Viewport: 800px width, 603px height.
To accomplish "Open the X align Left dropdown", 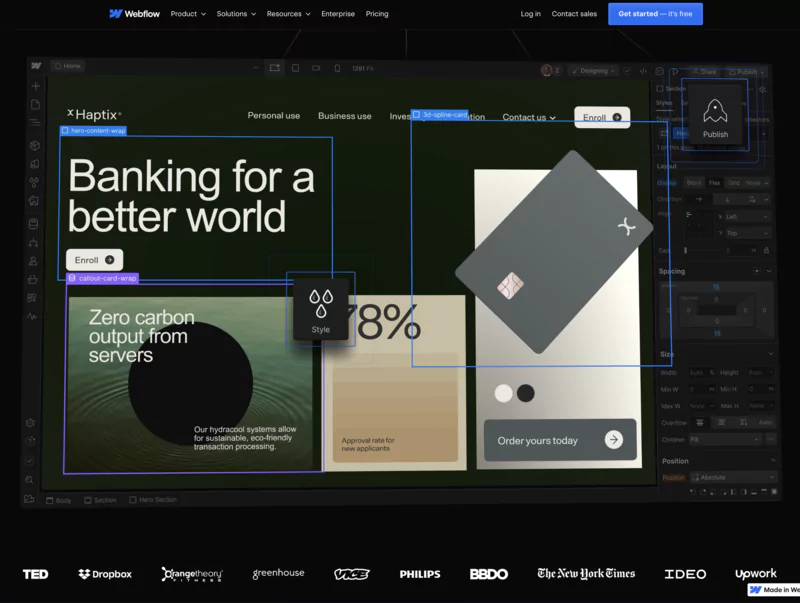I will click(x=747, y=217).
